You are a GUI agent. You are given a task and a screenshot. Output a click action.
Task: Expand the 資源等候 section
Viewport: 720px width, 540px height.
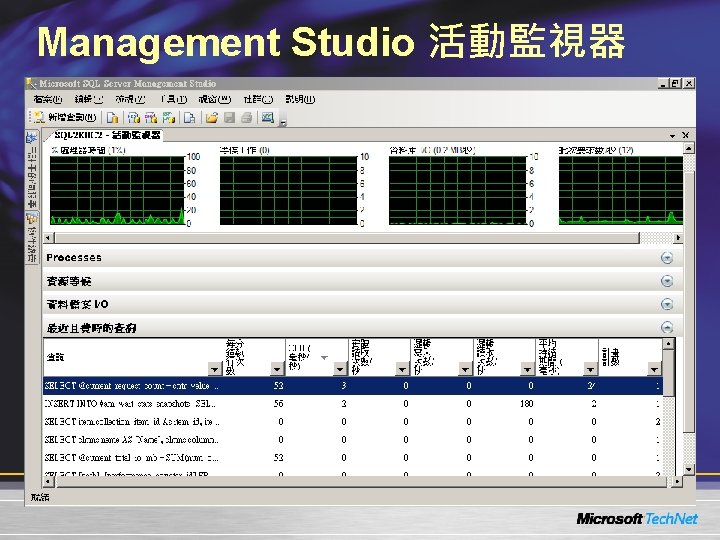pos(667,281)
